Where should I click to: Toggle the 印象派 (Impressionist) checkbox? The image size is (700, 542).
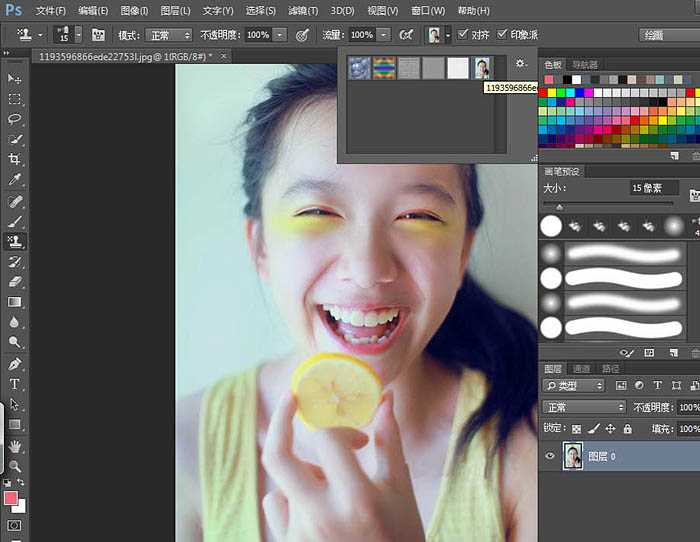(503, 34)
